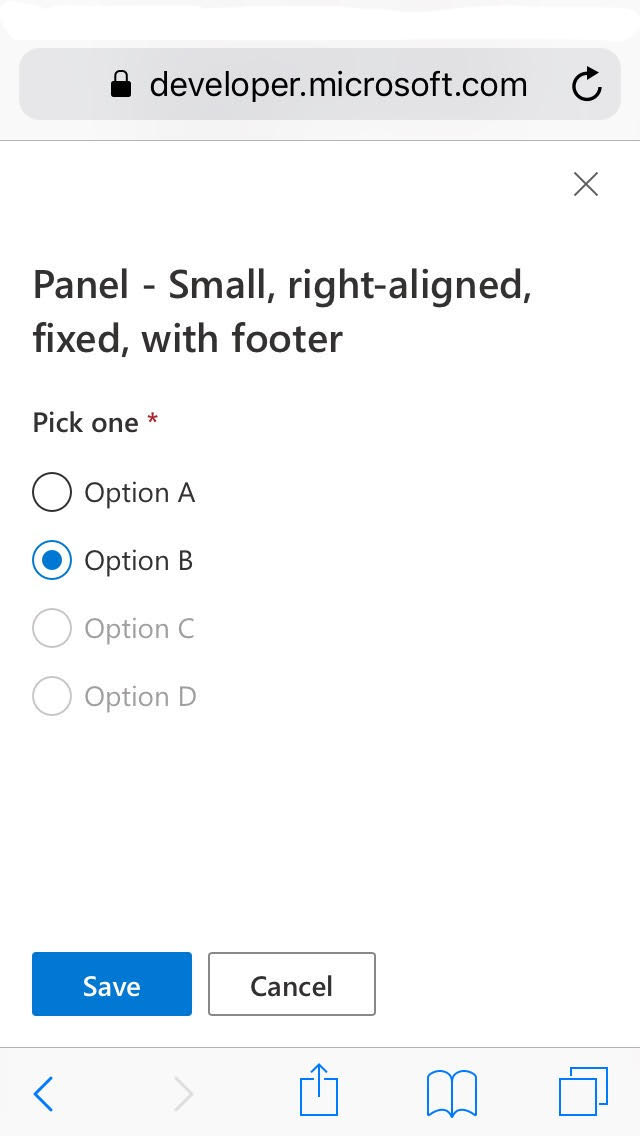Dismiss the panel with the X icon

click(x=585, y=184)
